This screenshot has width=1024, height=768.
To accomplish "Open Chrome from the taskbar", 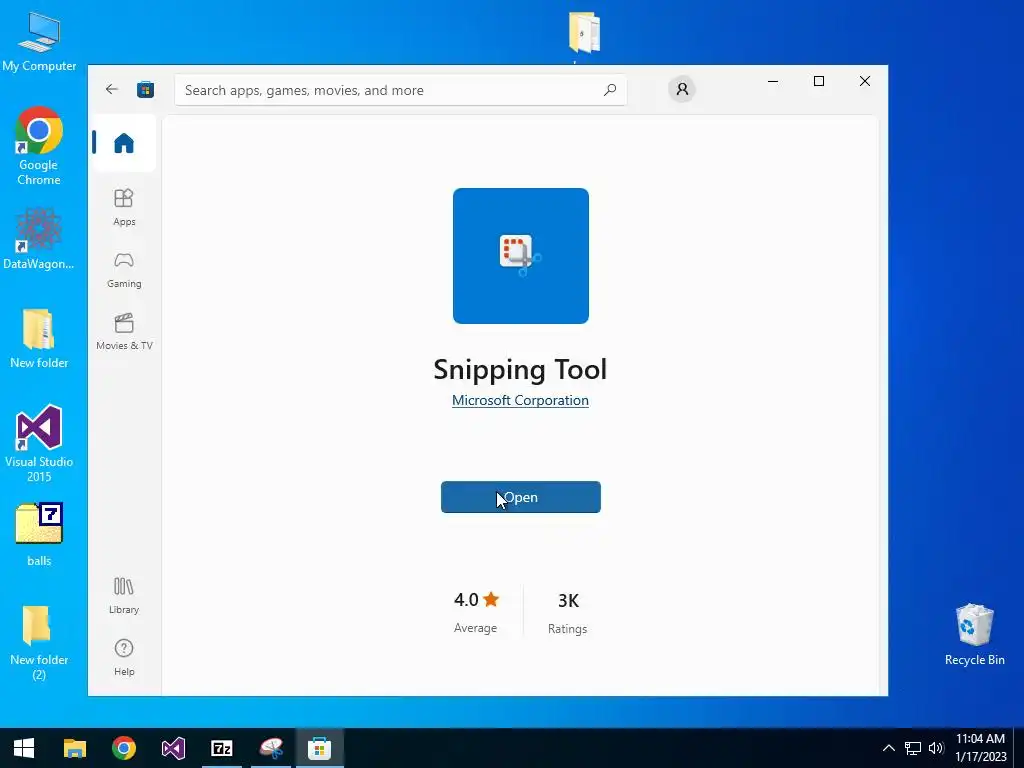I will coord(123,748).
